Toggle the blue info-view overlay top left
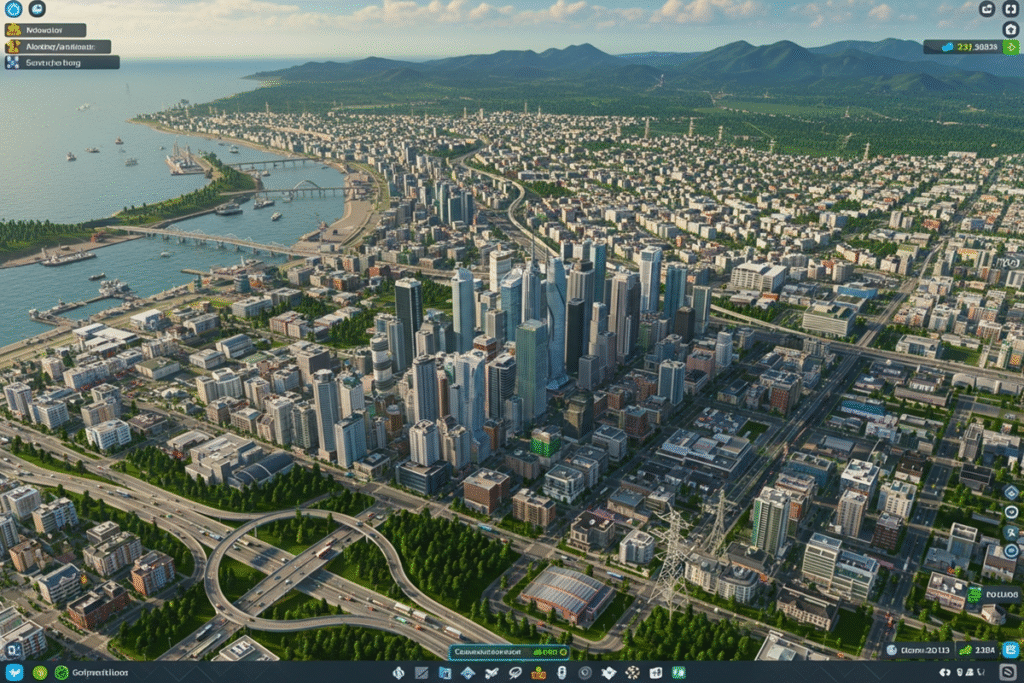This screenshot has width=1024, height=683. 13,9
